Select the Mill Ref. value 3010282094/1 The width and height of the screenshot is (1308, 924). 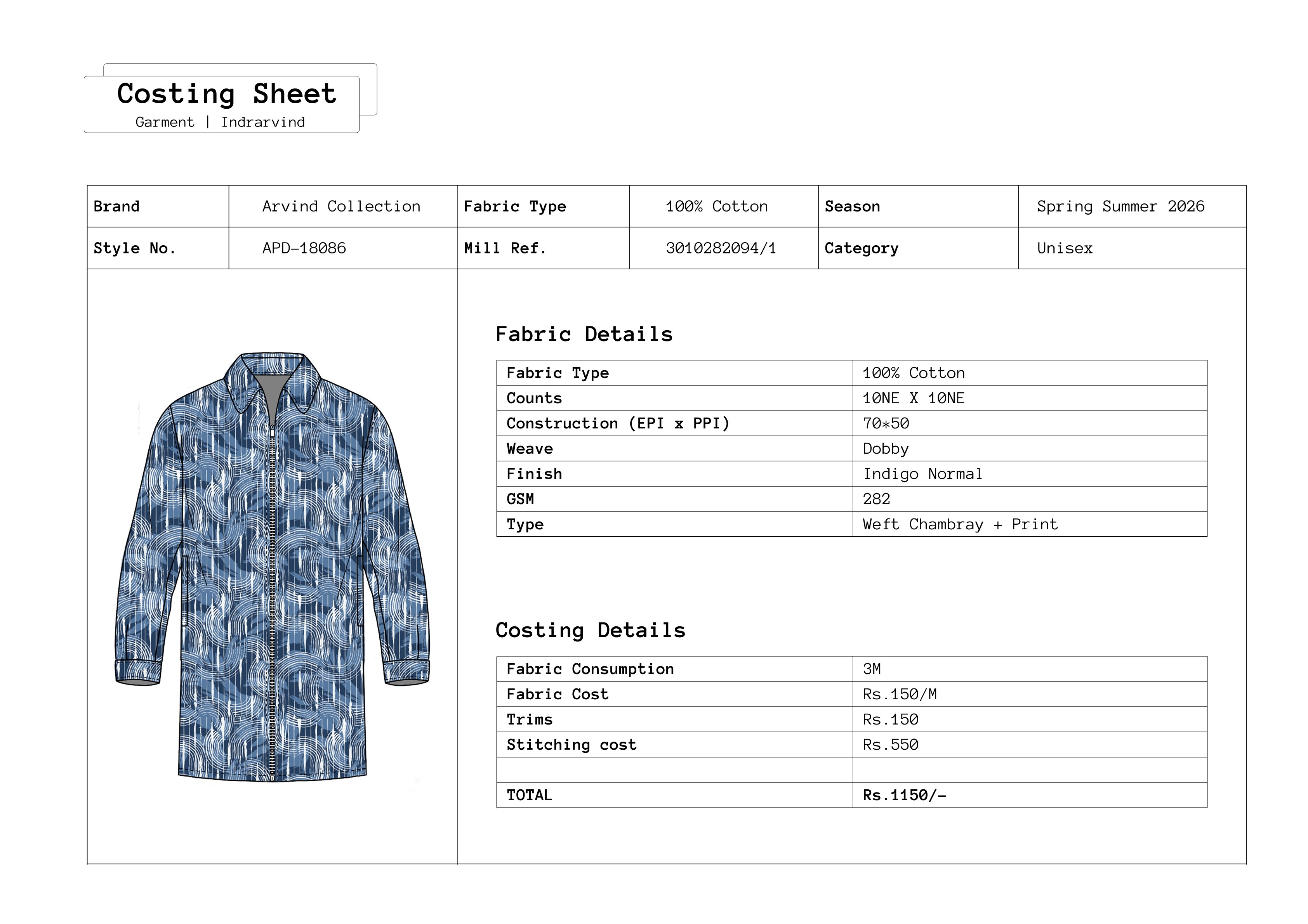[721, 248]
